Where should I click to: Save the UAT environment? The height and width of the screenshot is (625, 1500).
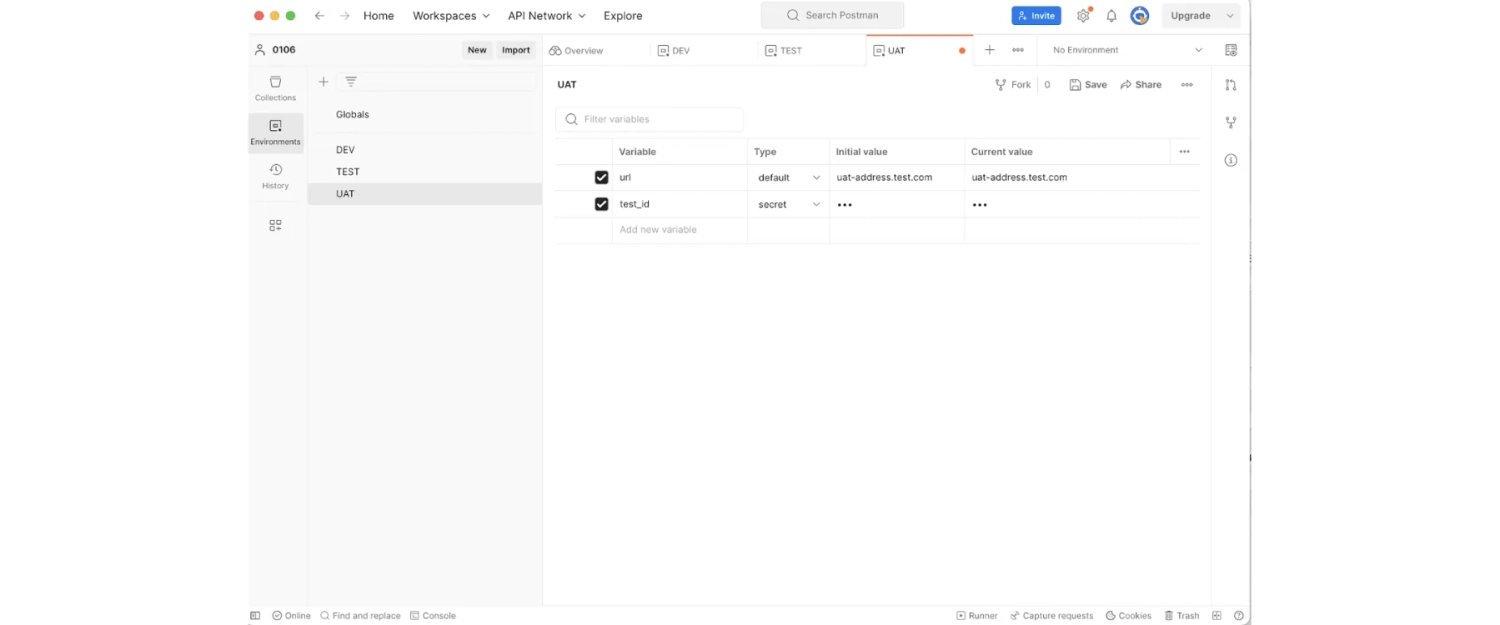[x=1088, y=85]
